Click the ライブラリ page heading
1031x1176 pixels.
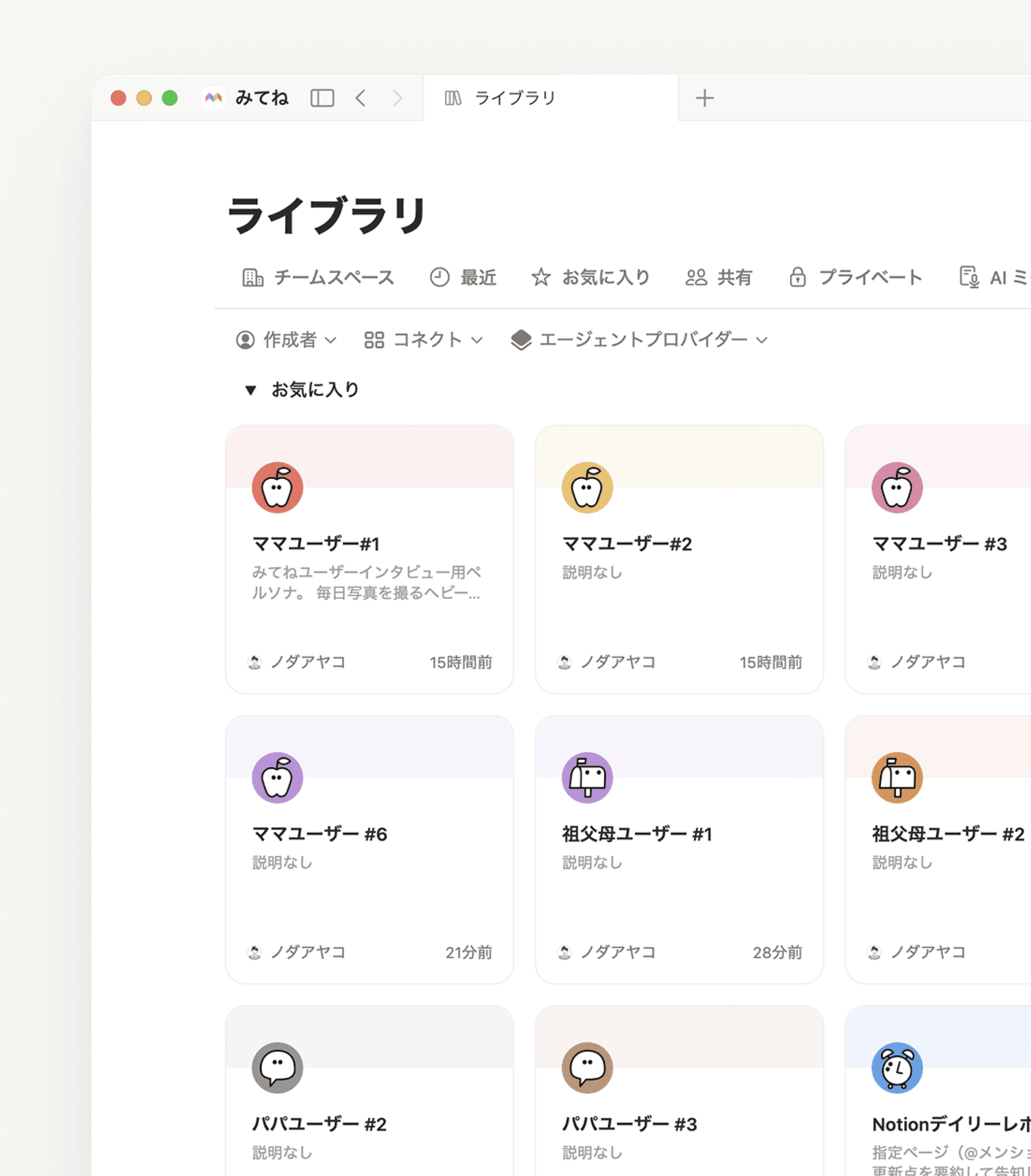326,216
